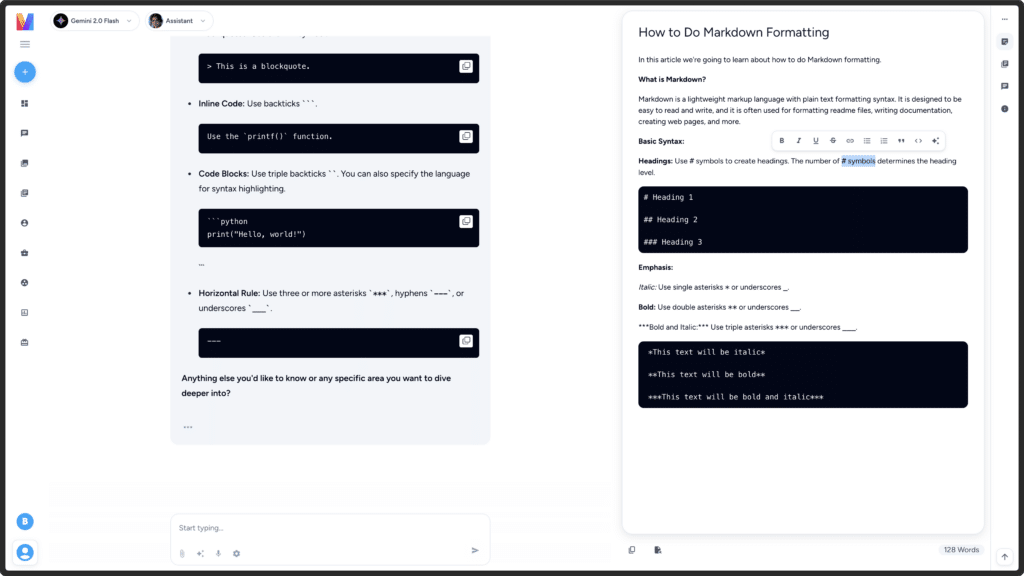Apply Bold in the floating format toolbar

click(x=782, y=141)
